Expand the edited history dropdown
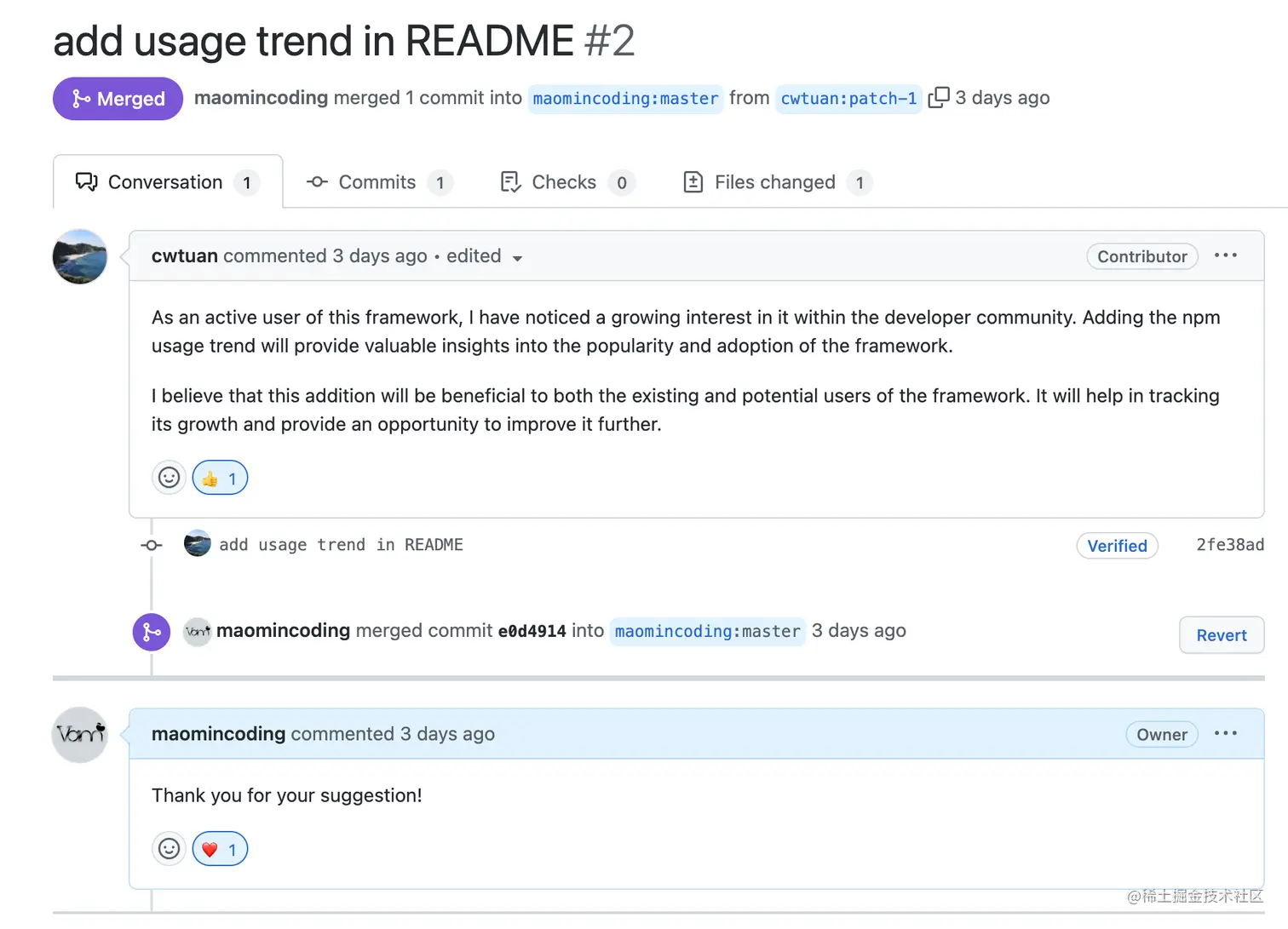Viewport: 1288px width, 929px height. click(x=517, y=257)
